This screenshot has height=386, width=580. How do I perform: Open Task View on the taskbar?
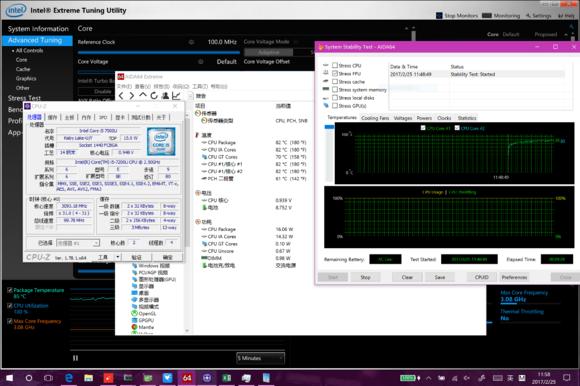click(48, 378)
